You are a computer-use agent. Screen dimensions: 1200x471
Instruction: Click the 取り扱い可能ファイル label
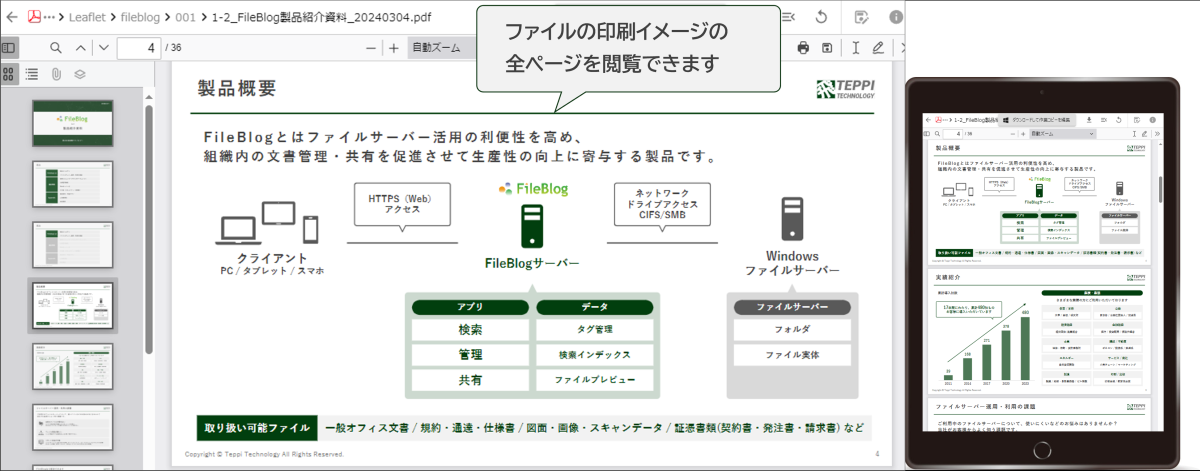pyautogui.click(x=257, y=427)
